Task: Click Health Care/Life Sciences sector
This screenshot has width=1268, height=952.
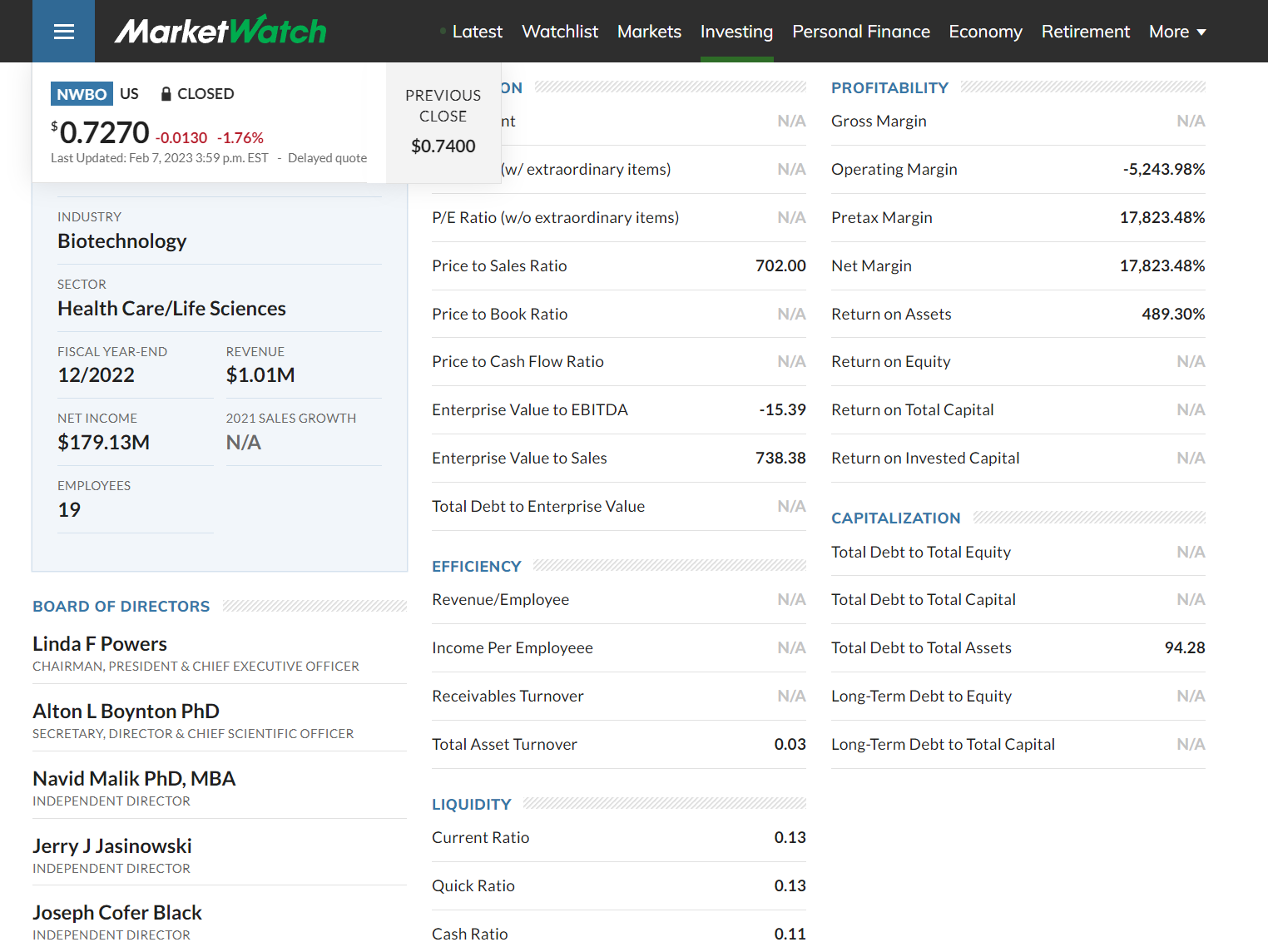Action: (x=171, y=309)
